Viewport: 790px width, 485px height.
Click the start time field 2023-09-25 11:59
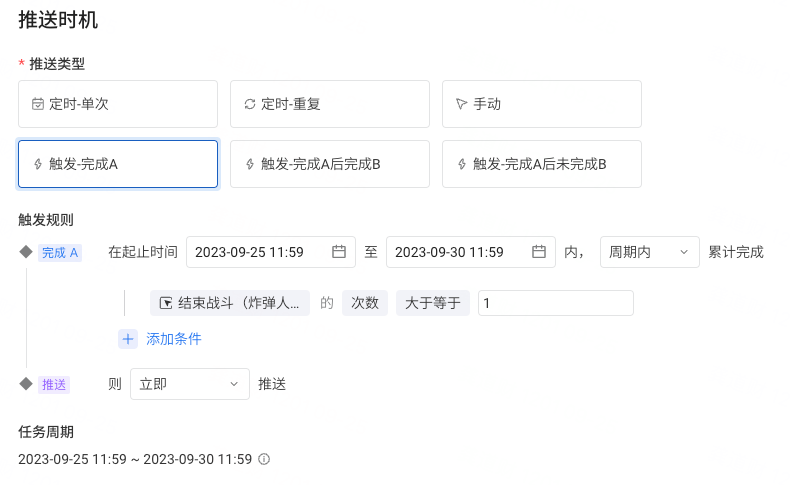pos(271,252)
